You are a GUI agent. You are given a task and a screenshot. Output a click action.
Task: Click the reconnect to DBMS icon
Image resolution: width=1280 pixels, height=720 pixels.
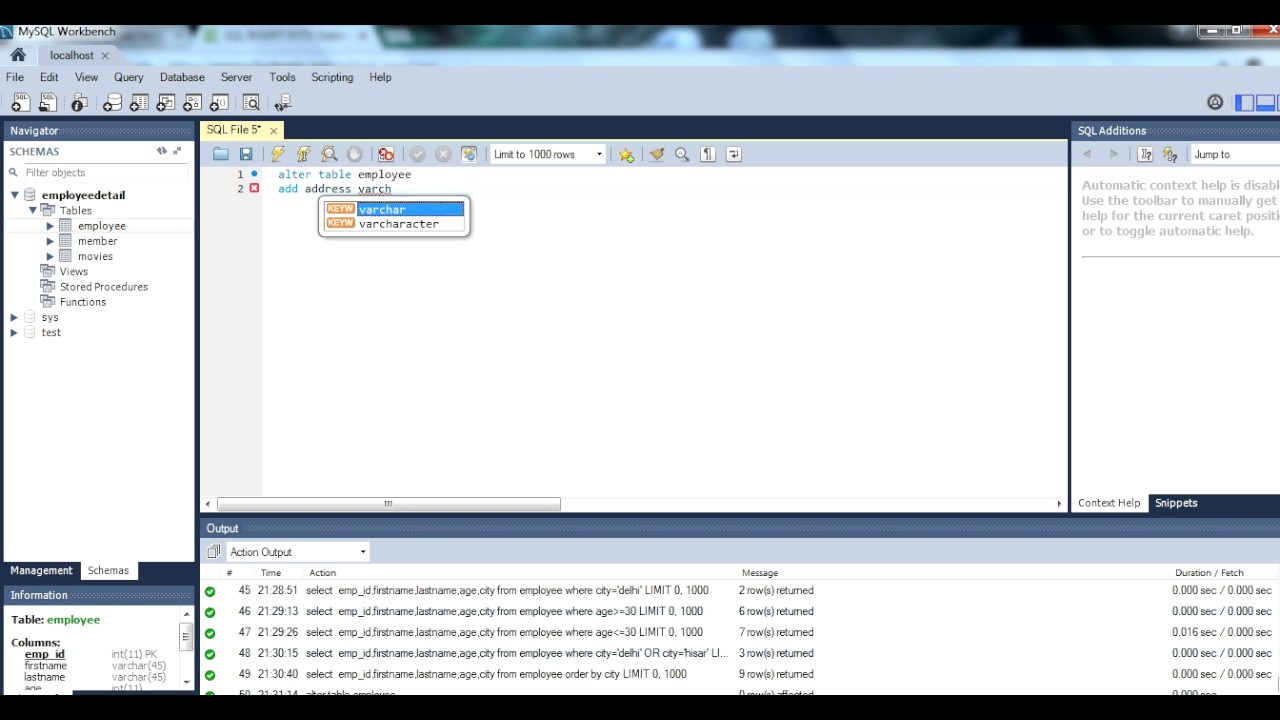pyautogui.click(x=283, y=102)
